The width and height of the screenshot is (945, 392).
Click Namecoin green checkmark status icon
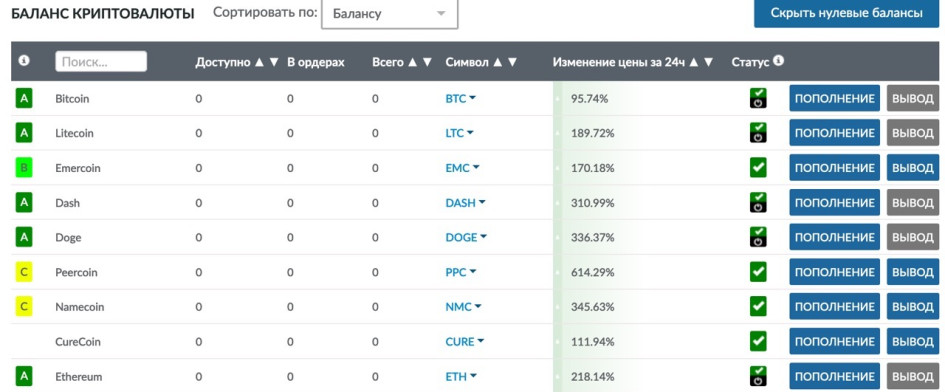[758, 307]
